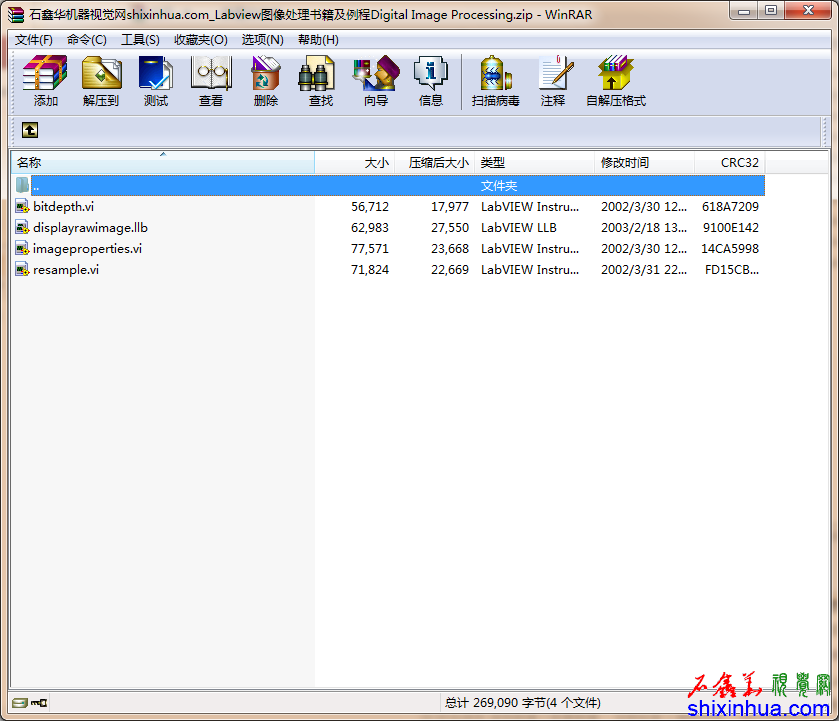Viewport: 839px width, 721px height.
Task: Open the 查找 (Find) binoculars icon
Action: click(320, 80)
